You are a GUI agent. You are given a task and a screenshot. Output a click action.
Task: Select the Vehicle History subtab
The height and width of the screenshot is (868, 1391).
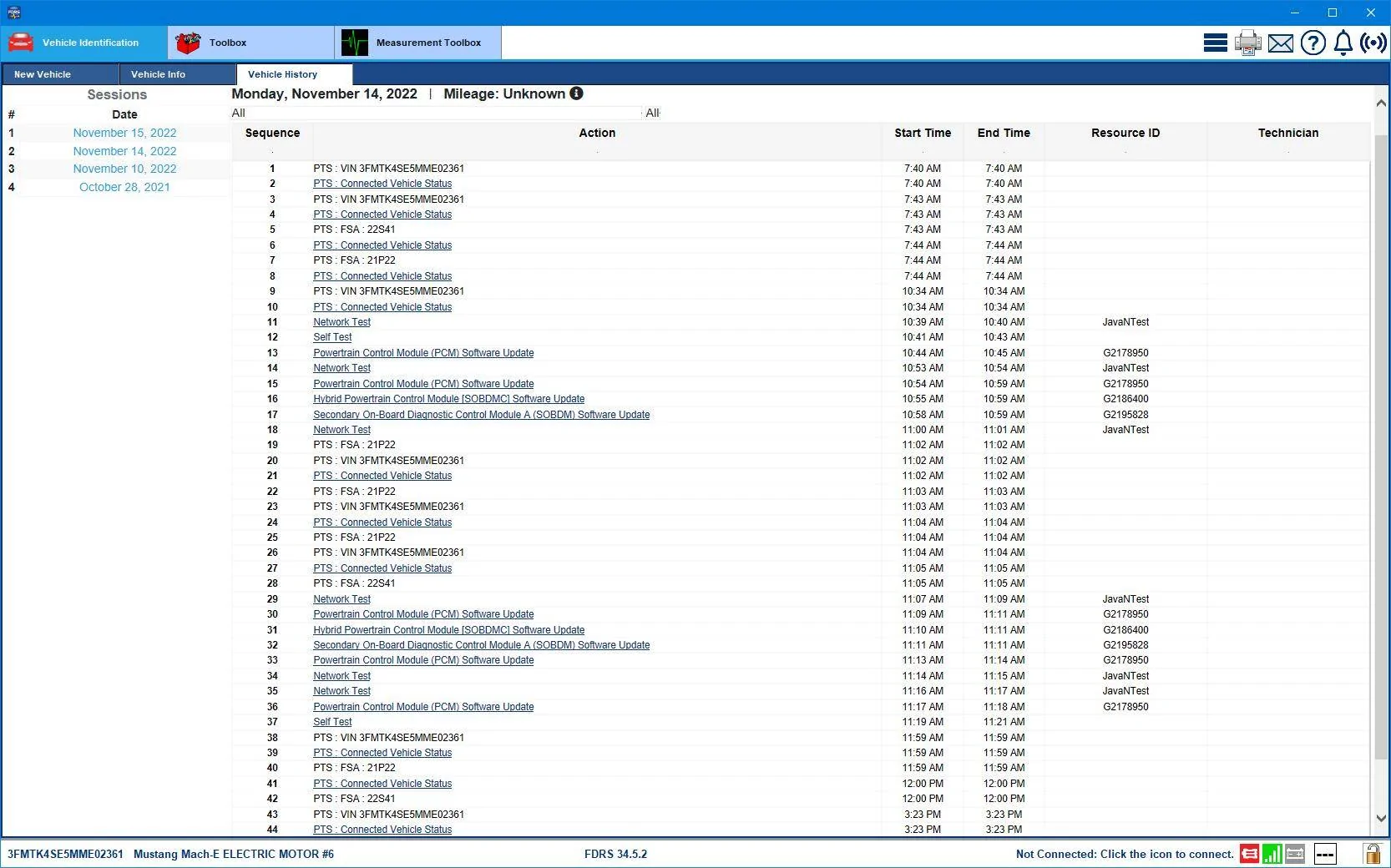coord(294,74)
